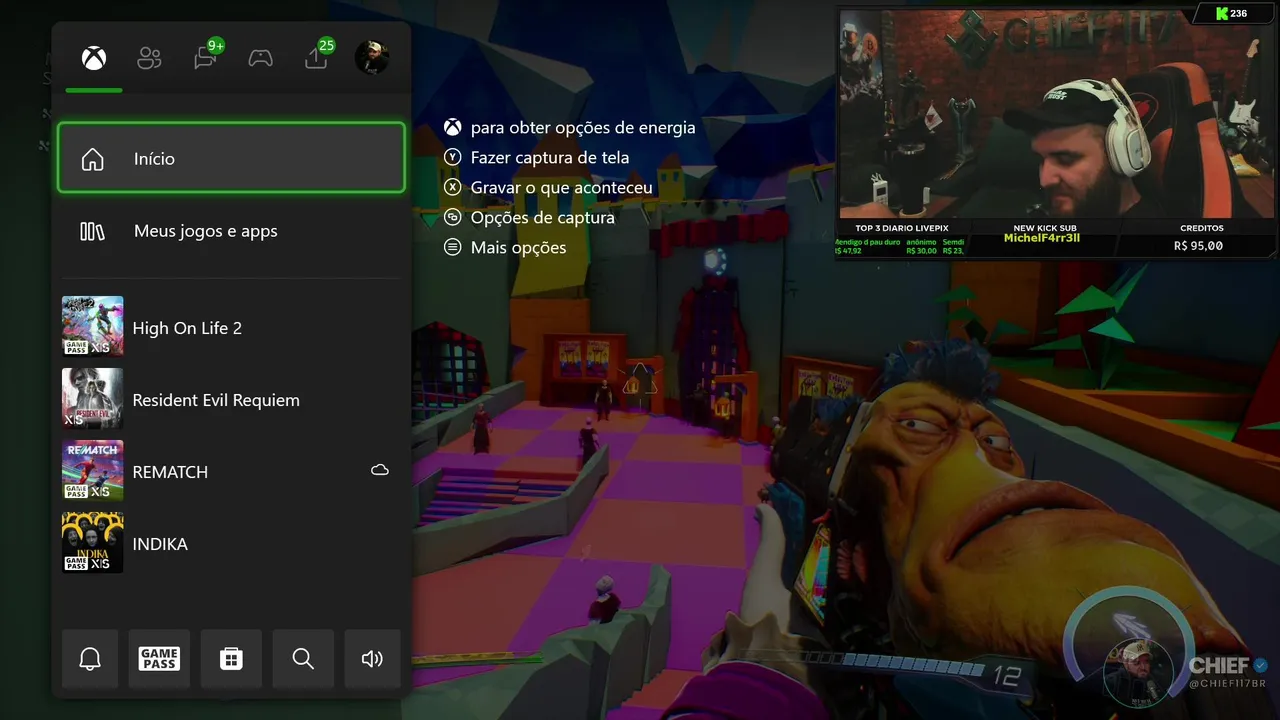Open the capture and share tab
The width and height of the screenshot is (1280, 720).
316,59
